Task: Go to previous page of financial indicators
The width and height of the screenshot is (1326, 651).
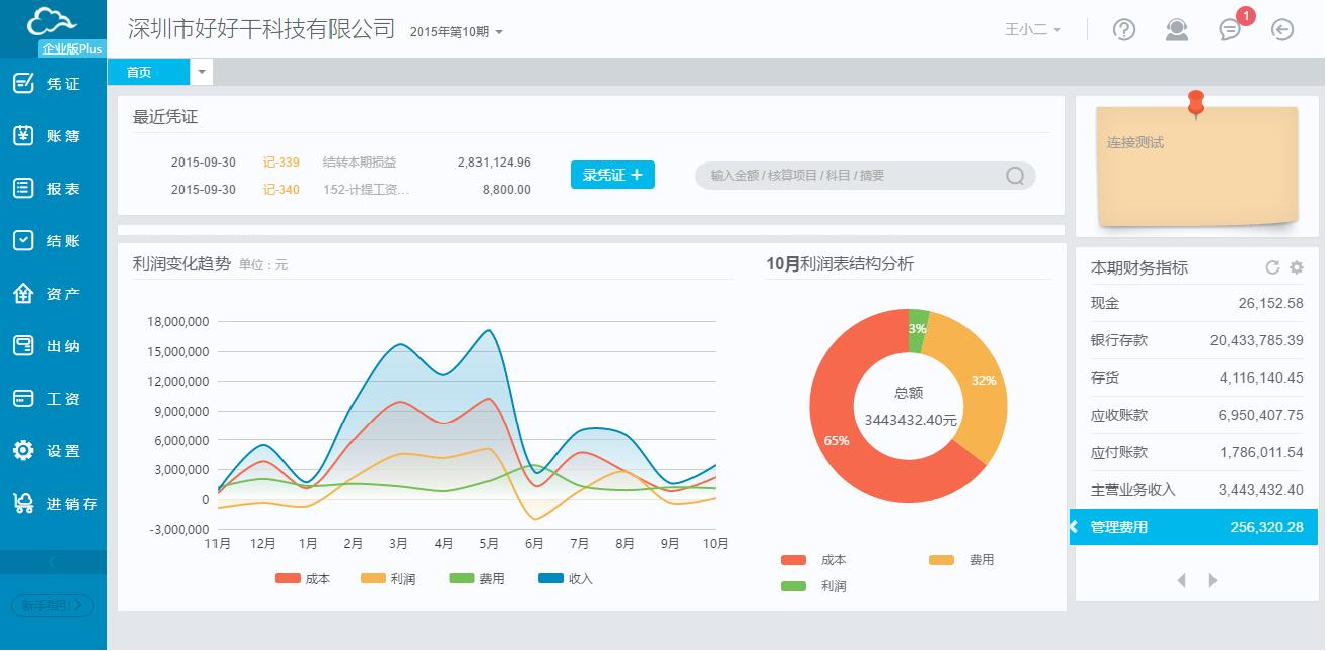Action: coord(1182,580)
